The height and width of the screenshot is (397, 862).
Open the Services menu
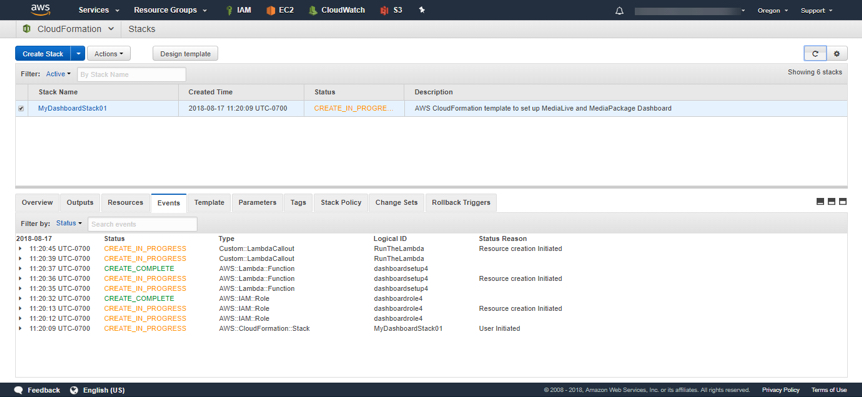pos(99,10)
